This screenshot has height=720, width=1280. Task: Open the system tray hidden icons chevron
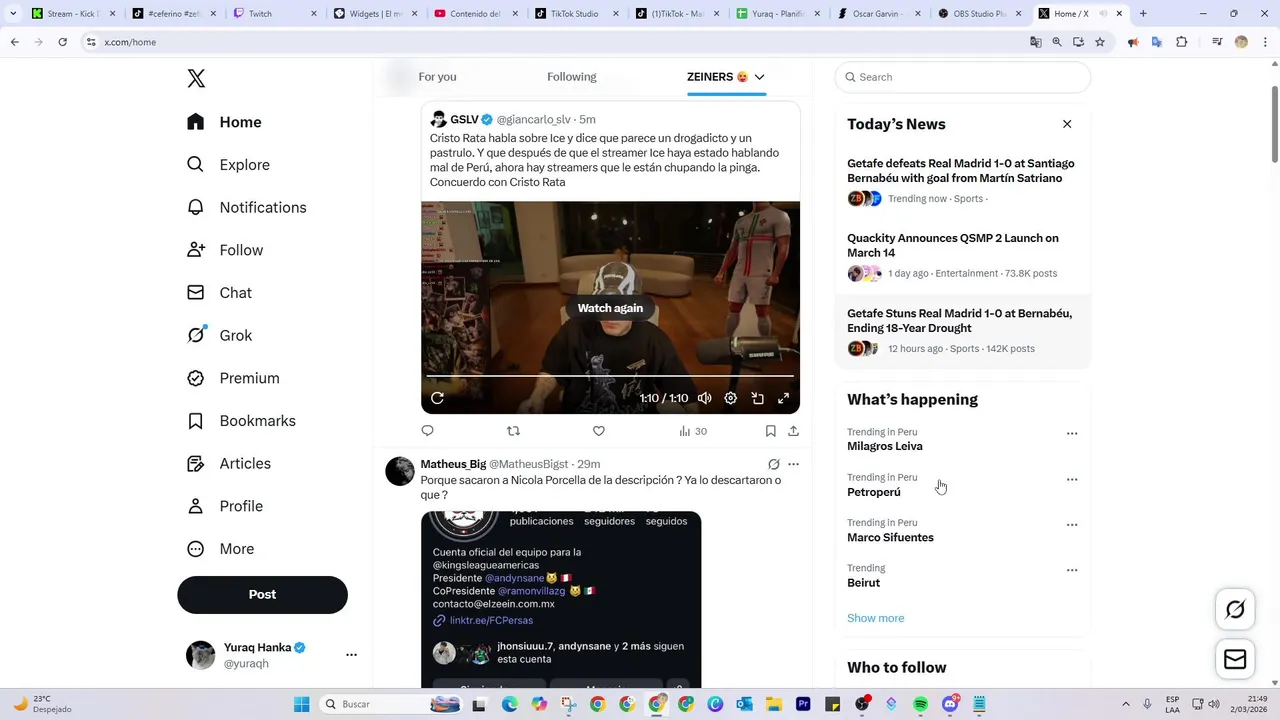click(1126, 704)
